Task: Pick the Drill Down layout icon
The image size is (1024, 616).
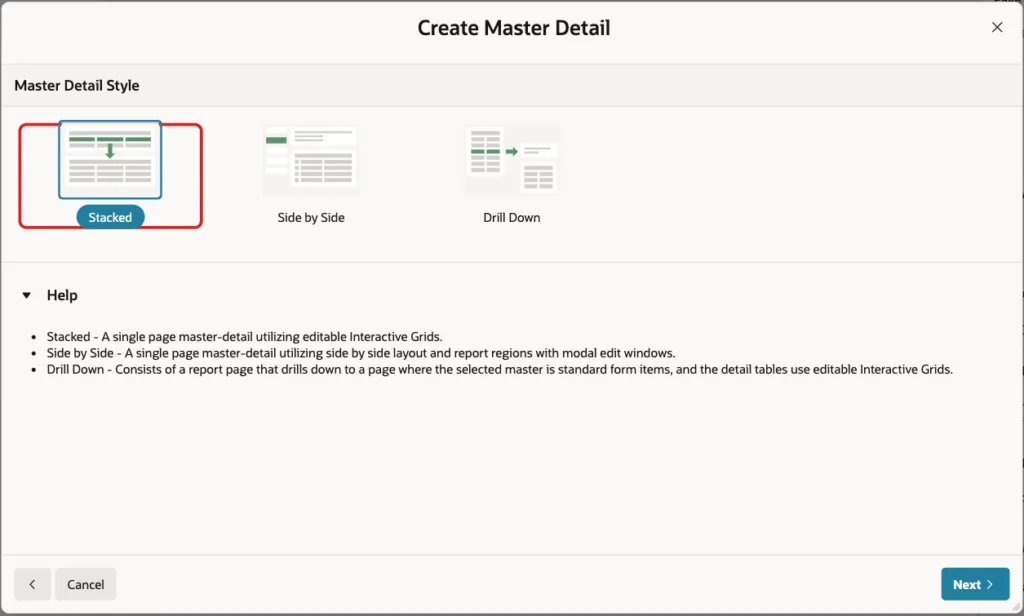Action: [512, 160]
